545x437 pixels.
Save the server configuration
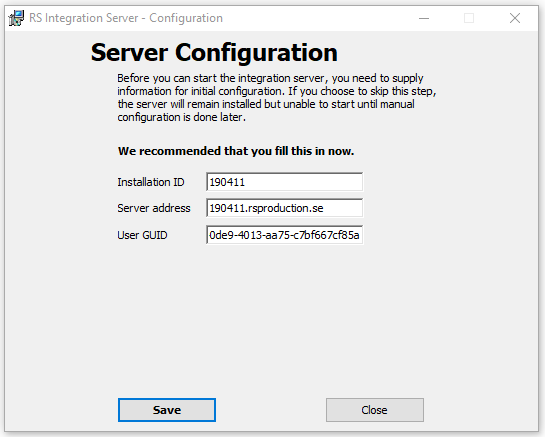coord(167,410)
